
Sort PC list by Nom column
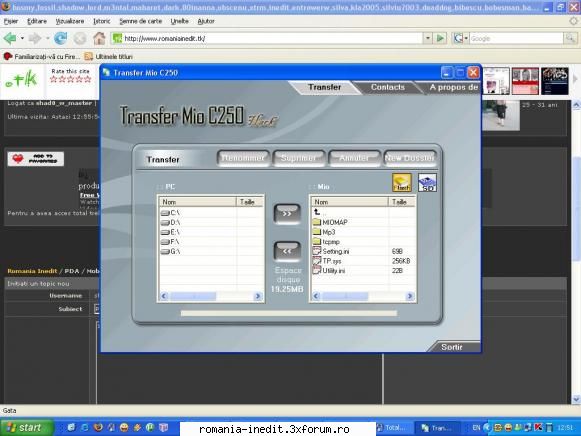click(x=197, y=202)
